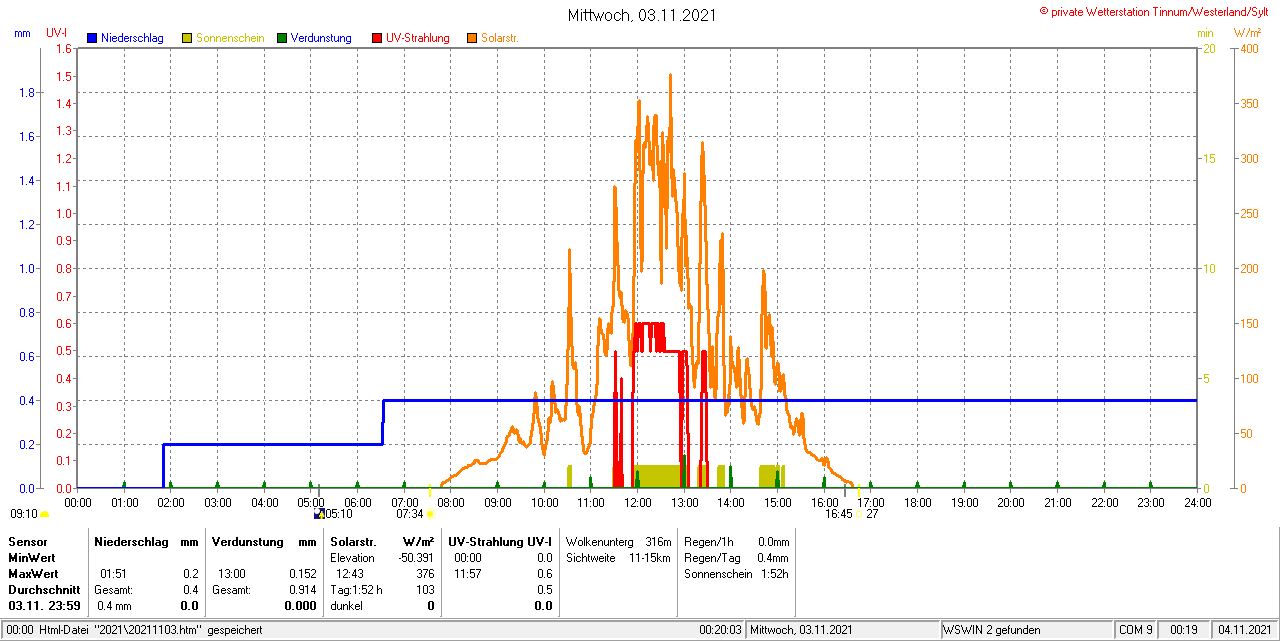Click the 06:00 time axis label

357,502
